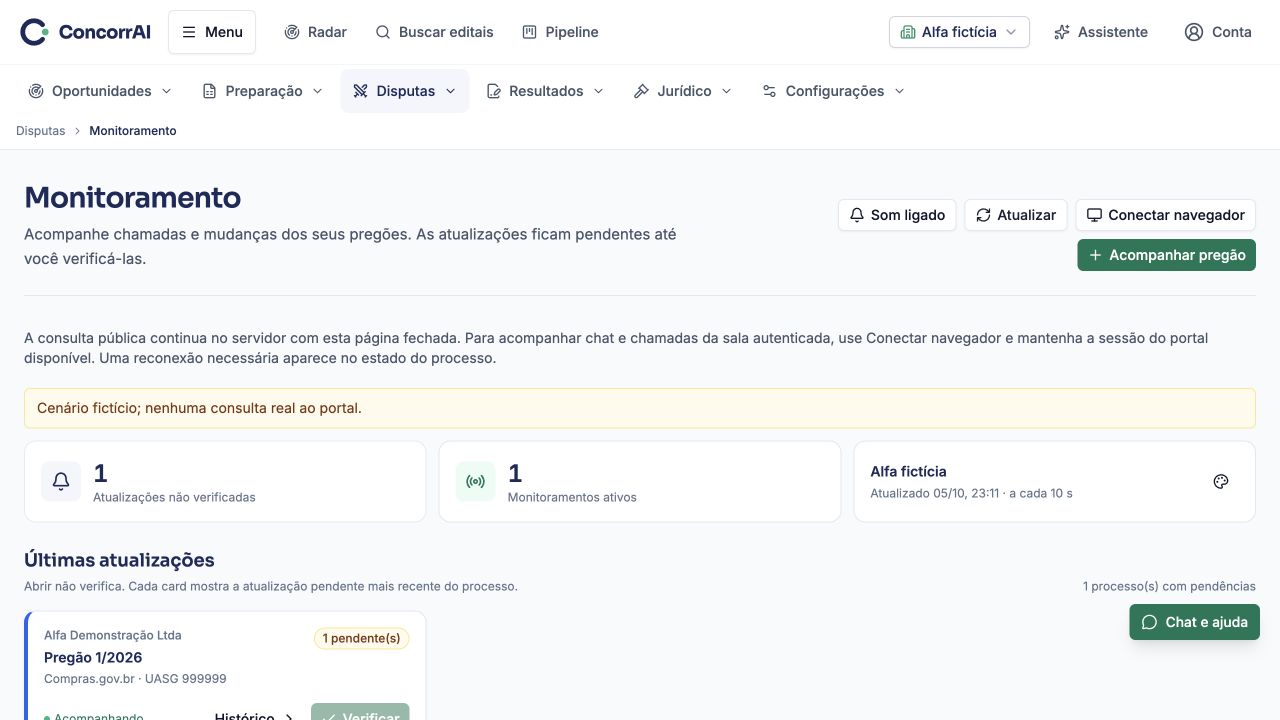Open Chat e ajuda
This screenshot has height=720, width=1280.
(1195, 622)
